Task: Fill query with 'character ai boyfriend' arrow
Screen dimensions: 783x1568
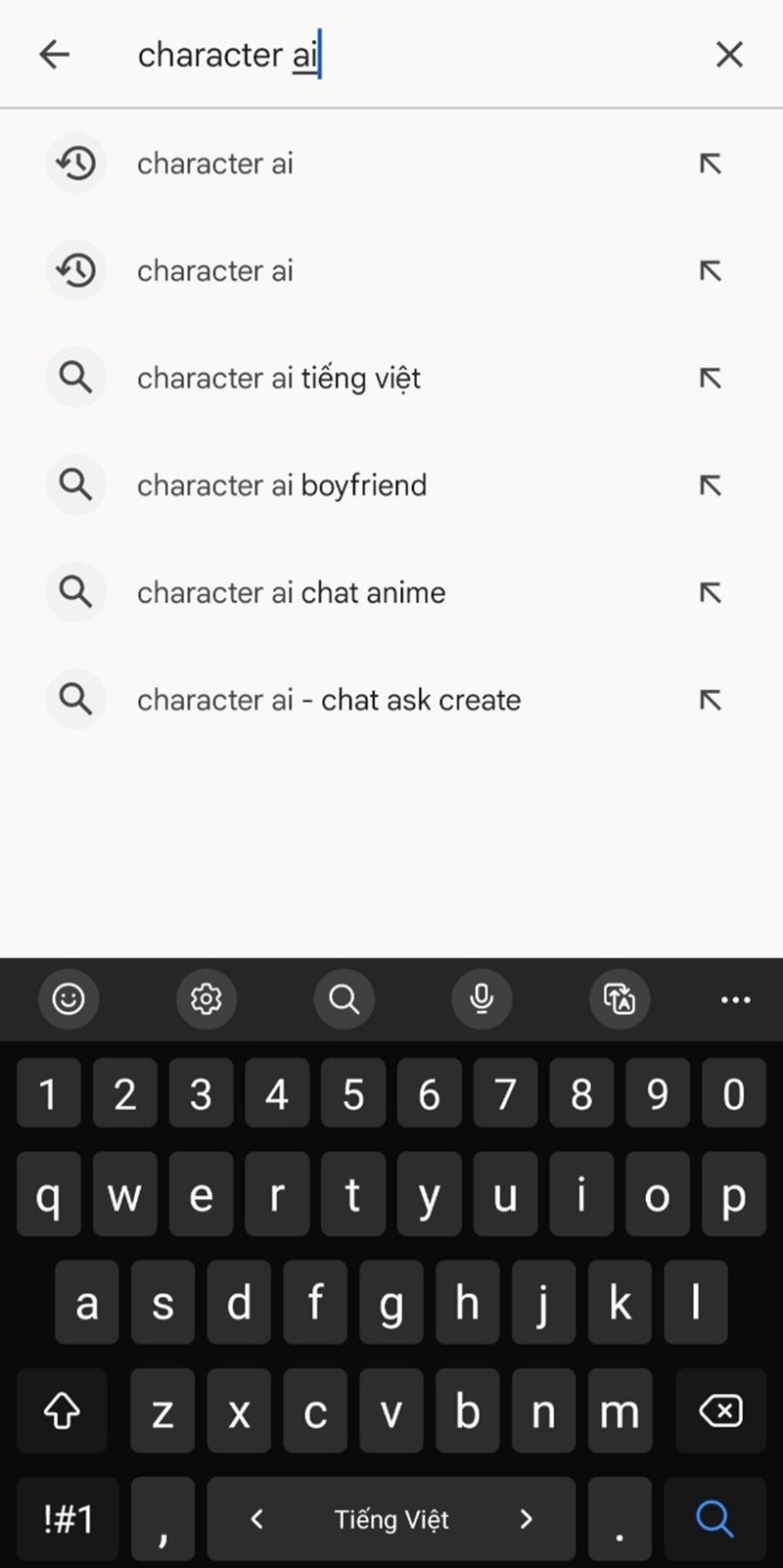Action: [711, 485]
